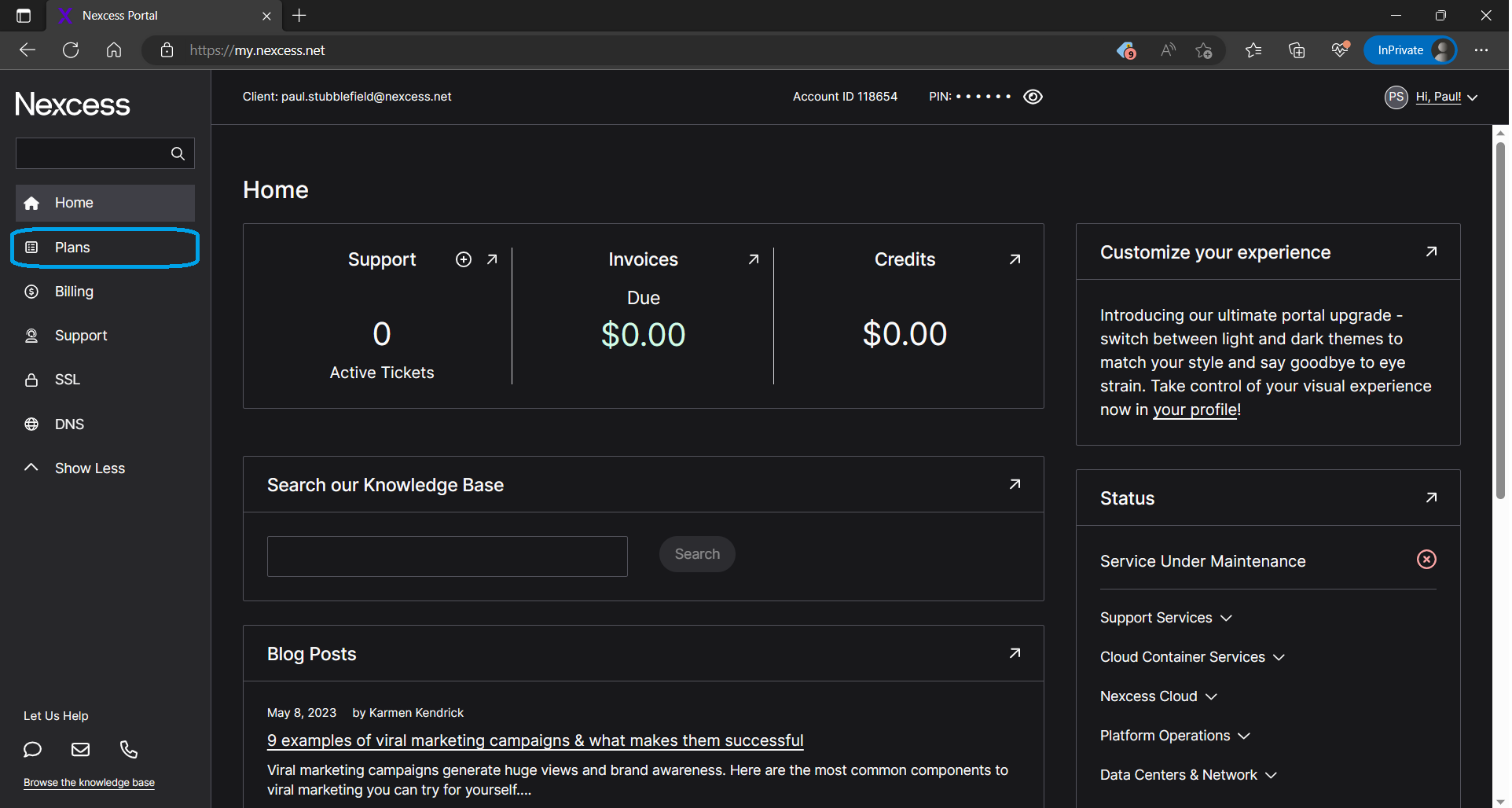Click the phone icon under Let Us Help
Image resolution: width=1512 pixels, height=808 pixels.
tap(129, 749)
